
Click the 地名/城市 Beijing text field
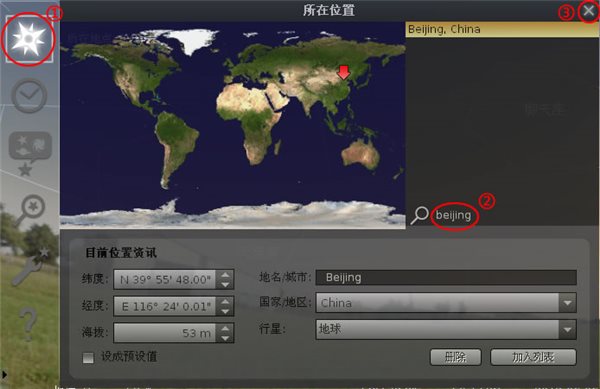[446, 278]
